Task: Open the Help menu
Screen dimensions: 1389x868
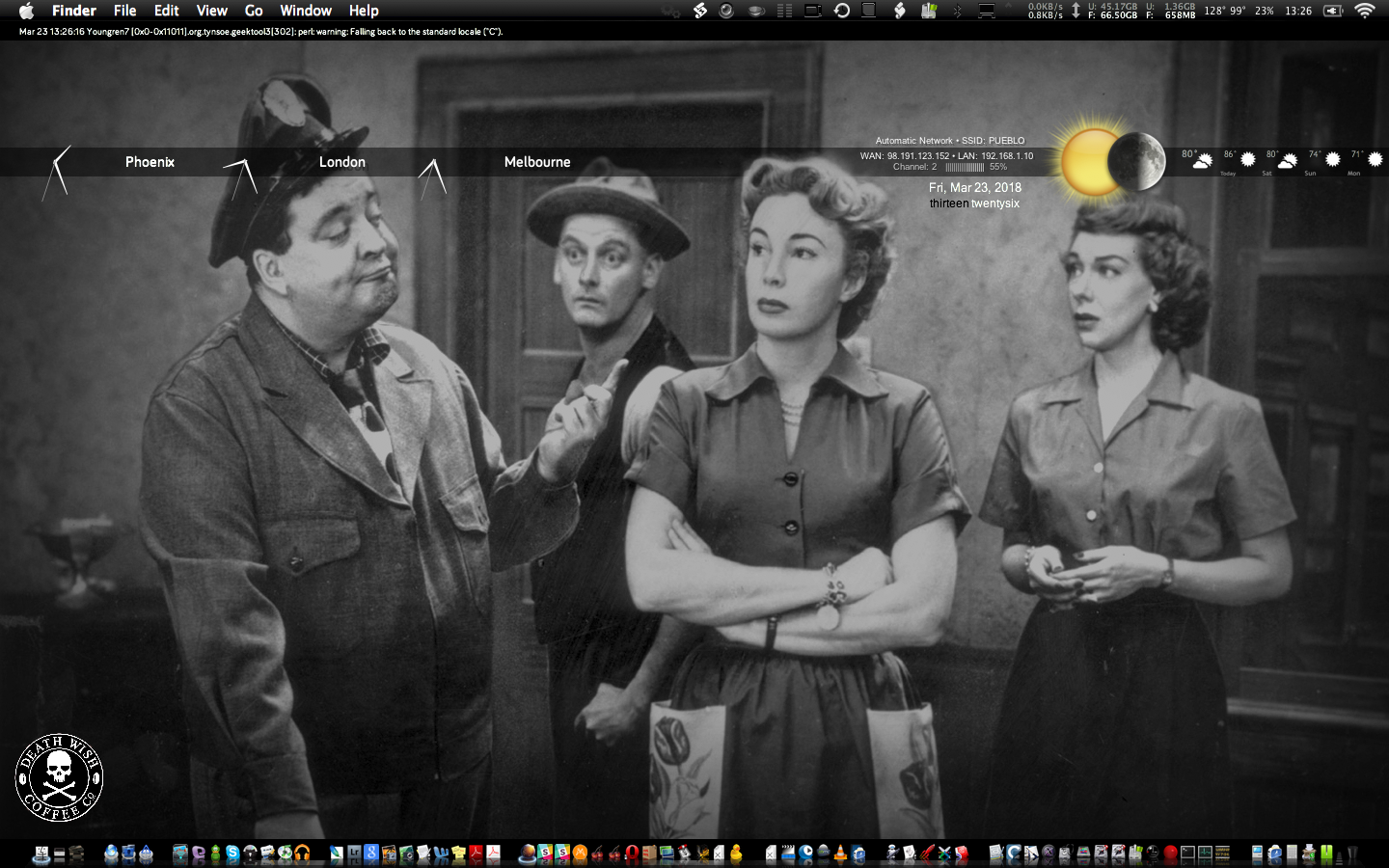Action: pyautogui.click(x=364, y=11)
